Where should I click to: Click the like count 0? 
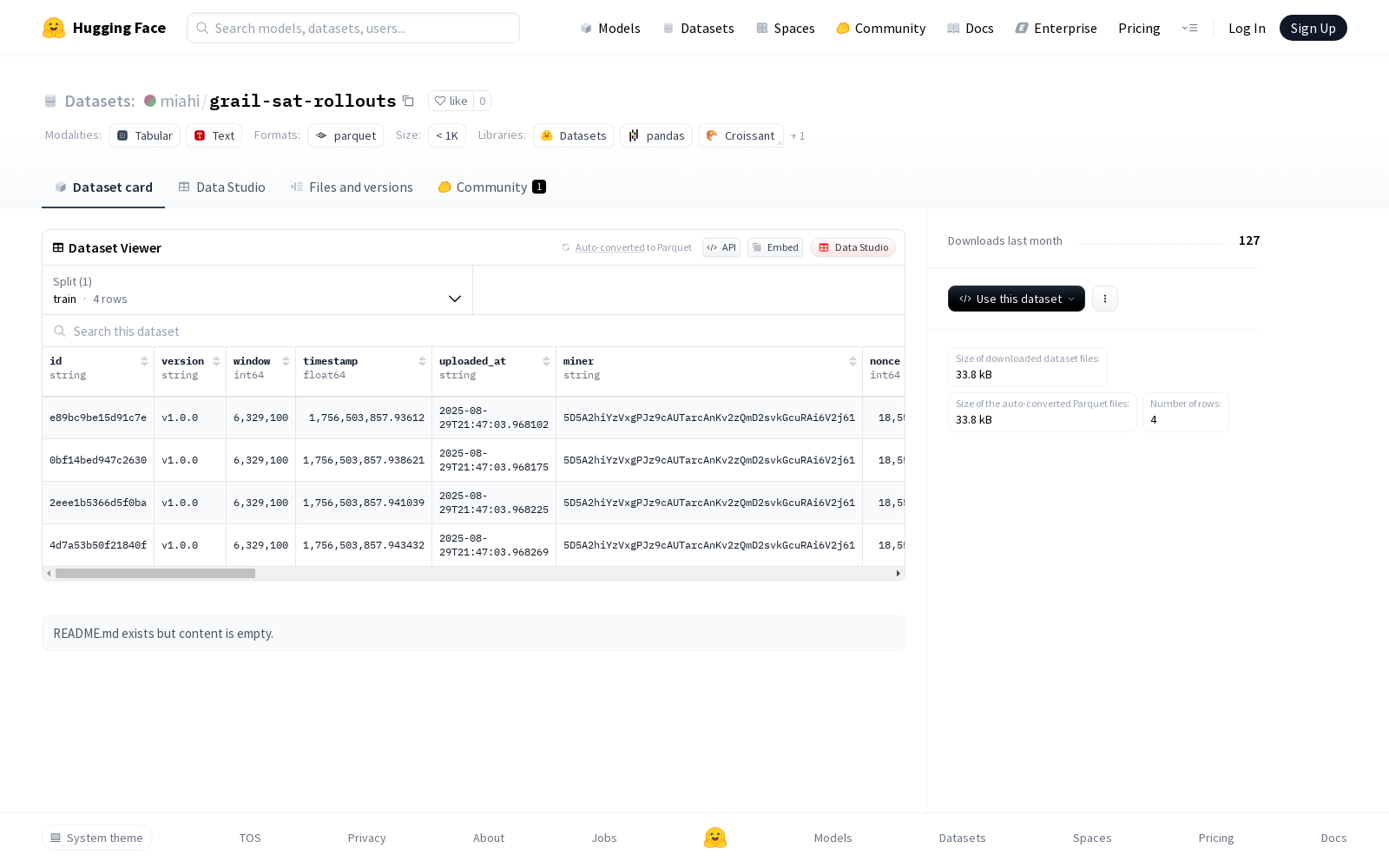[x=483, y=101]
